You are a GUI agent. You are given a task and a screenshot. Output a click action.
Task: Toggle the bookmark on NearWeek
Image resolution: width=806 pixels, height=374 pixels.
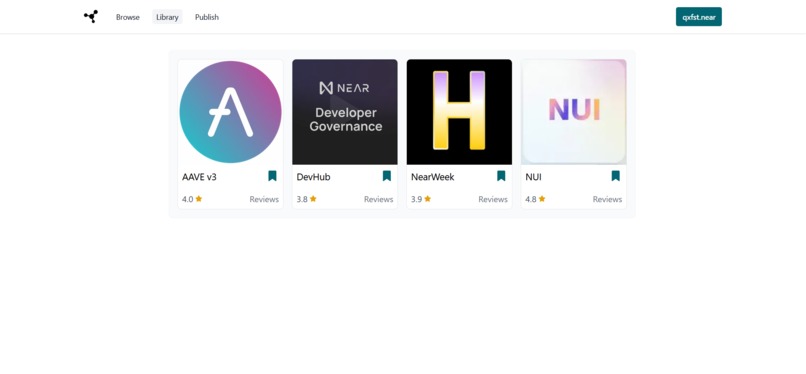click(501, 176)
